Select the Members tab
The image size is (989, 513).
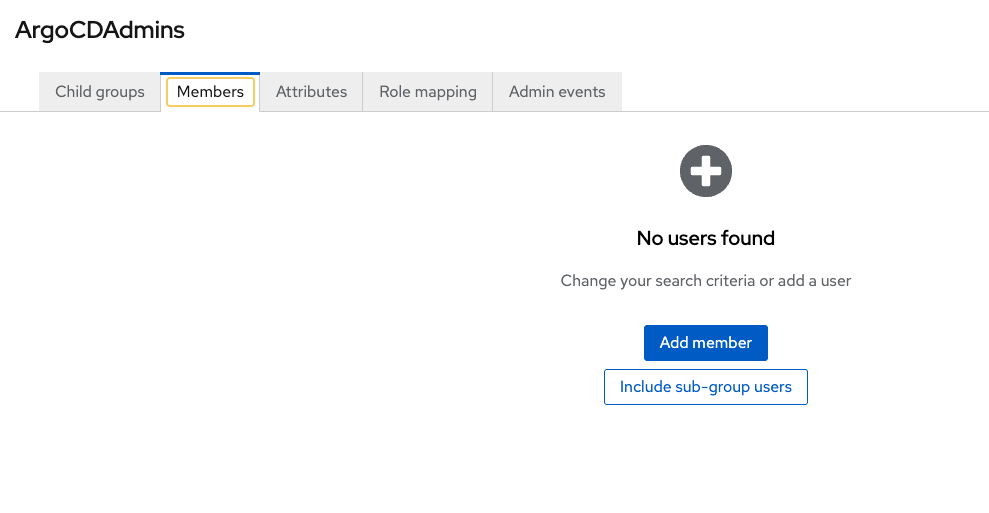tap(210, 92)
